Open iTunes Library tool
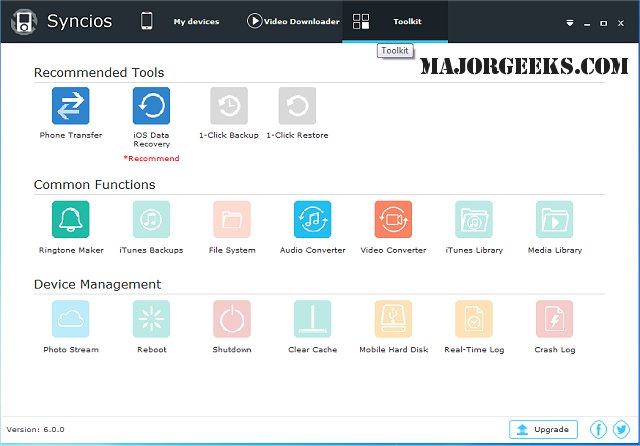 [x=474, y=219]
